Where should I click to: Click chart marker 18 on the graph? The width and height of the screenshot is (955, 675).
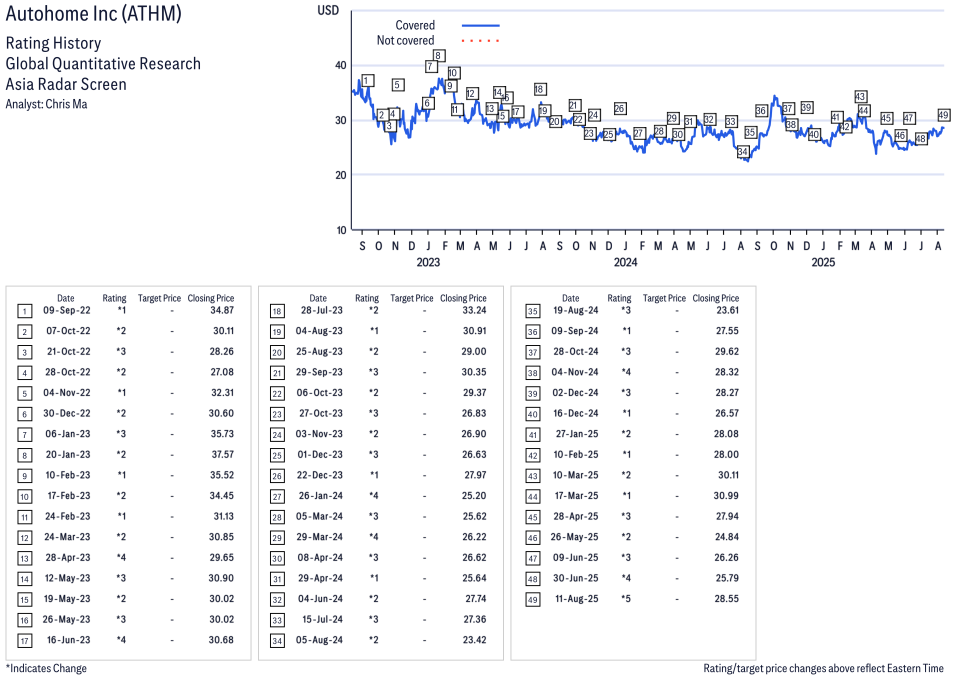coord(540,89)
